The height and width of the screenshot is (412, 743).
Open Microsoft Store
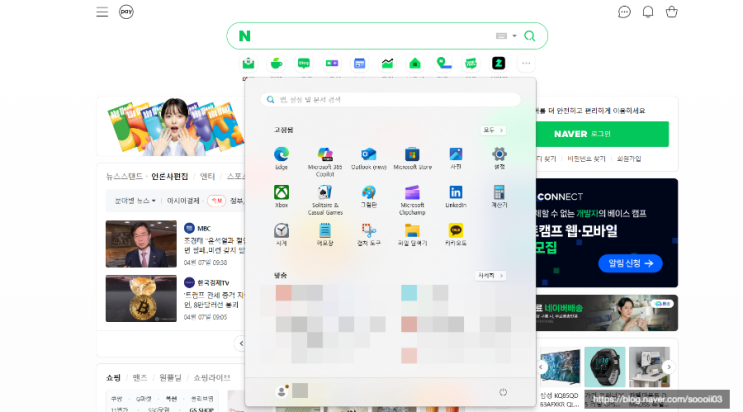(x=412, y=155)
